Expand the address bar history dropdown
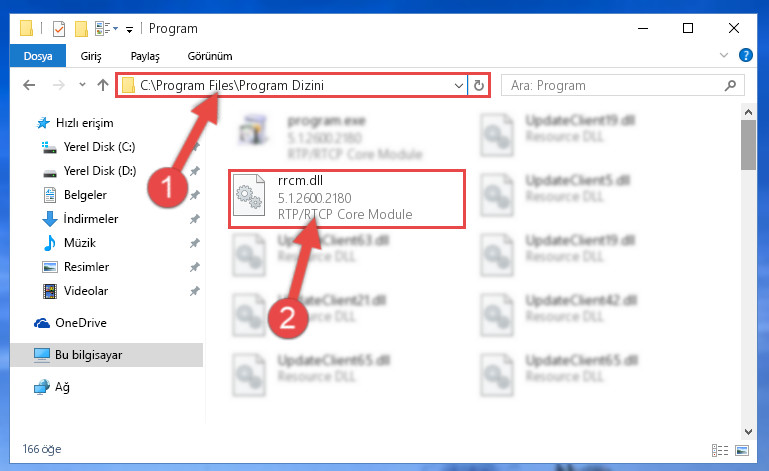The image size is (769, 471). coord(459,85)
